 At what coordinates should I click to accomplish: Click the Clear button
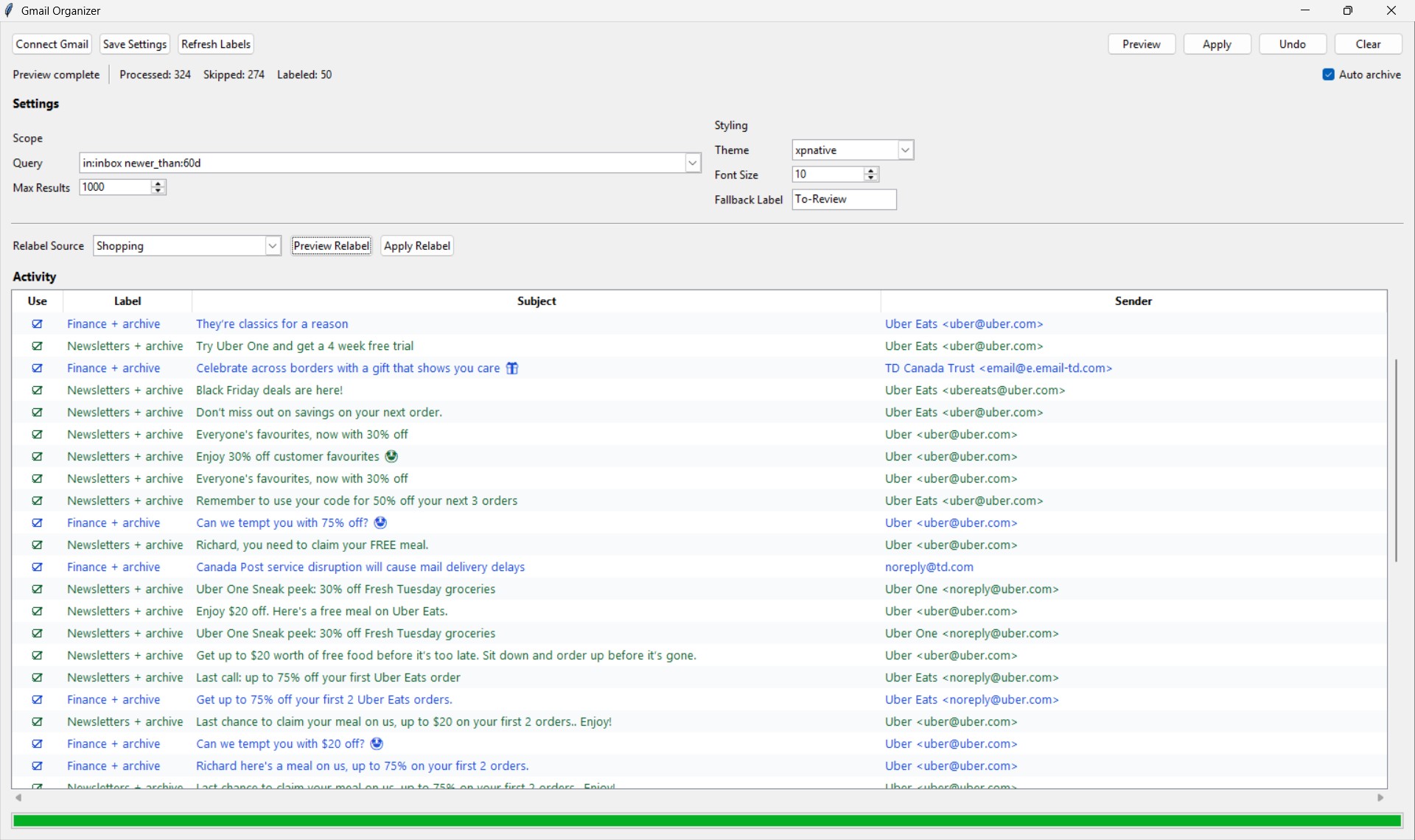pyautogui.click(x=1368, y=44)
